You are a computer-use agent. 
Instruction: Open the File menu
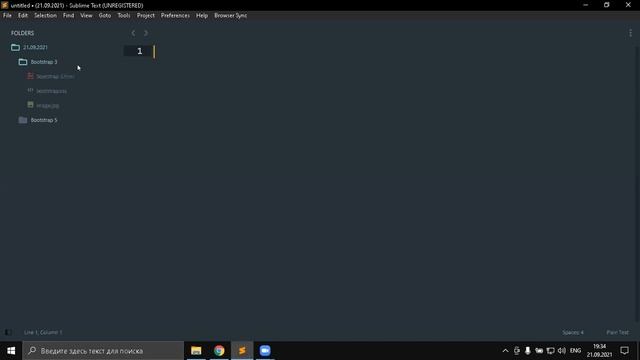click(x=7, y=16)
